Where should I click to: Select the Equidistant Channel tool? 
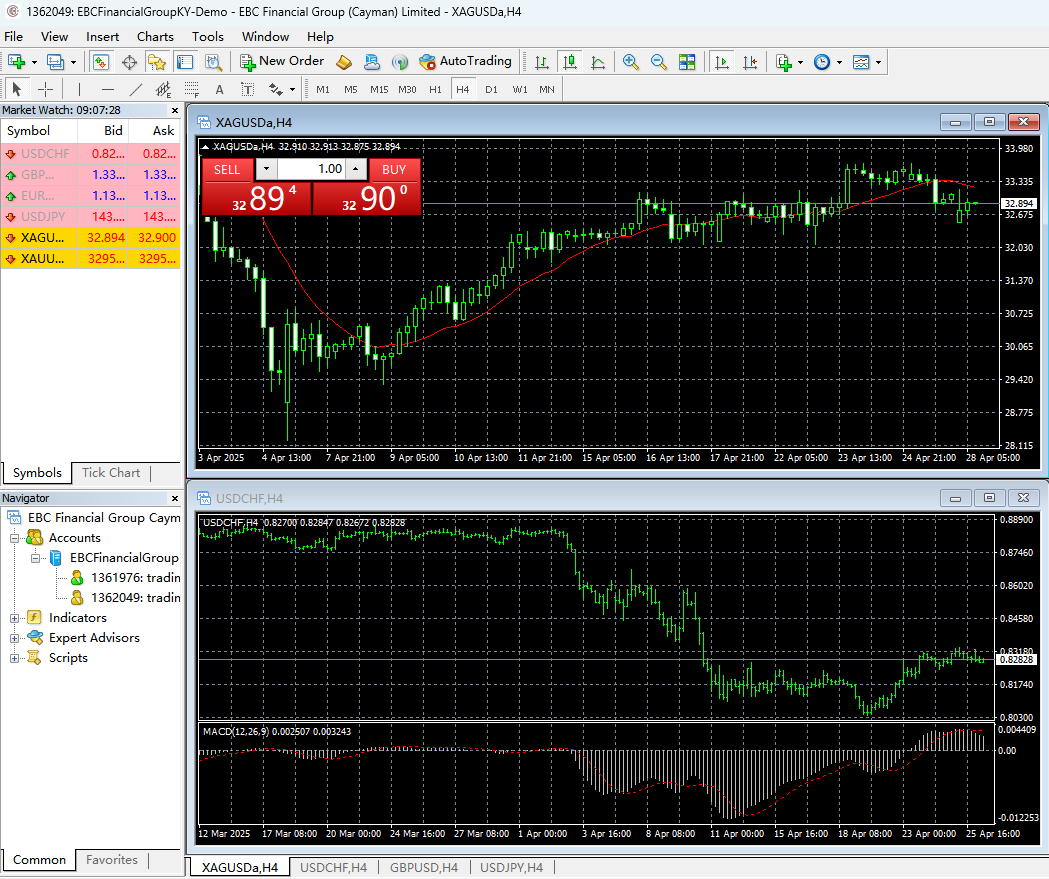[x=163, y=89]
